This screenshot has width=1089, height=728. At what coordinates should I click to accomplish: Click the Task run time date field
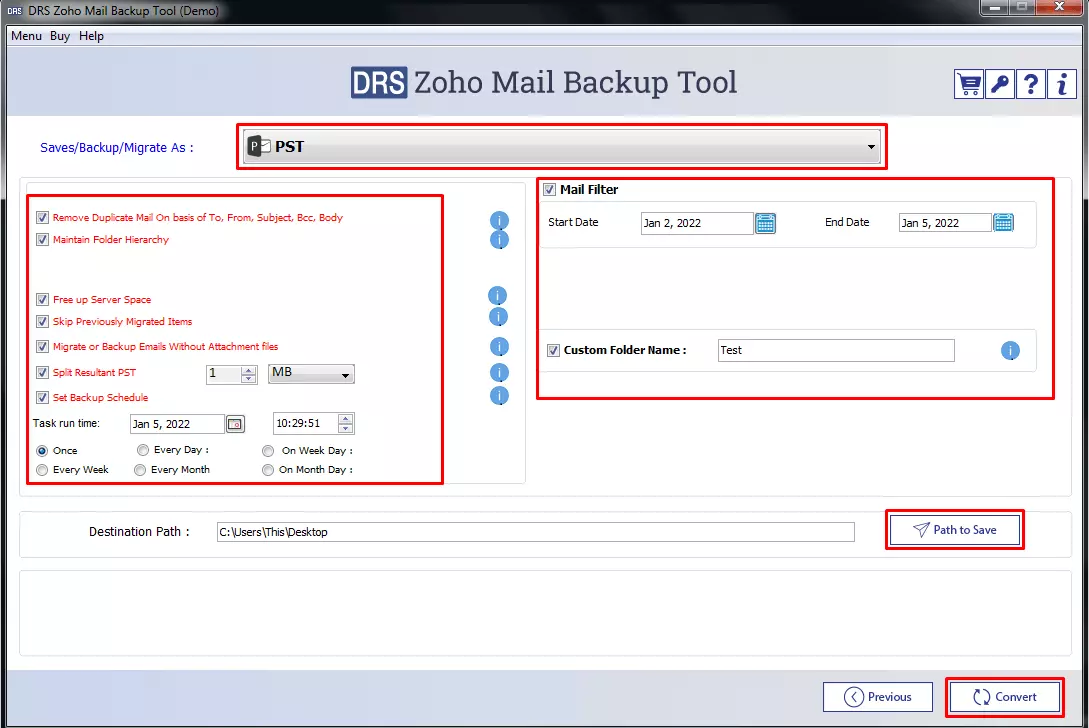click(x=178, y=424)
